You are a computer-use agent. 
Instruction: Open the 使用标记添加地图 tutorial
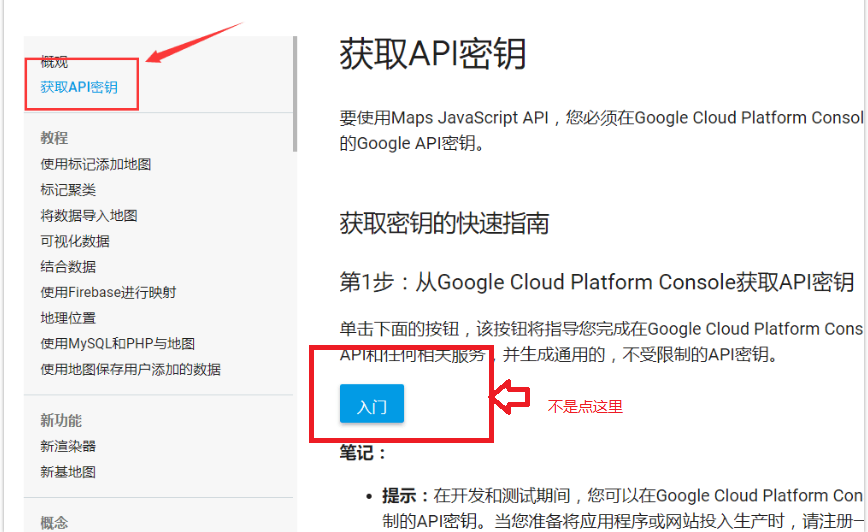(x=96, y=164)
